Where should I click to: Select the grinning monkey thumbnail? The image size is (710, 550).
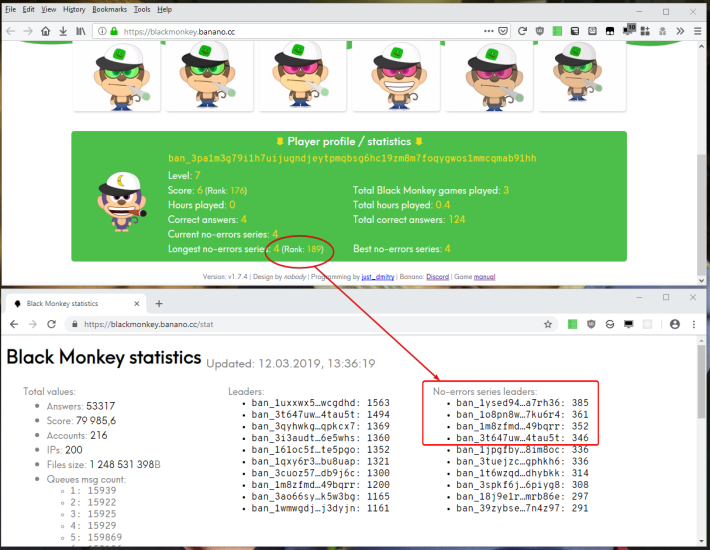click(396, 76)
